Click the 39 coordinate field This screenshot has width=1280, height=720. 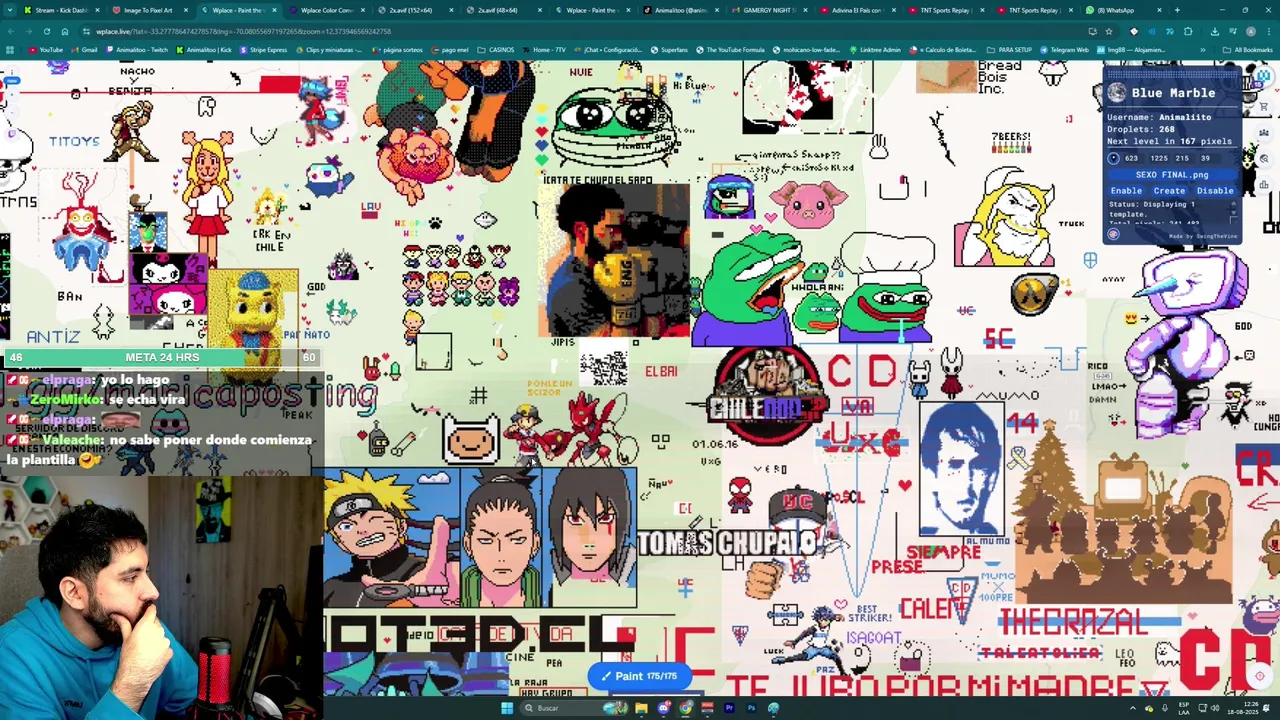click(1208, 158)
